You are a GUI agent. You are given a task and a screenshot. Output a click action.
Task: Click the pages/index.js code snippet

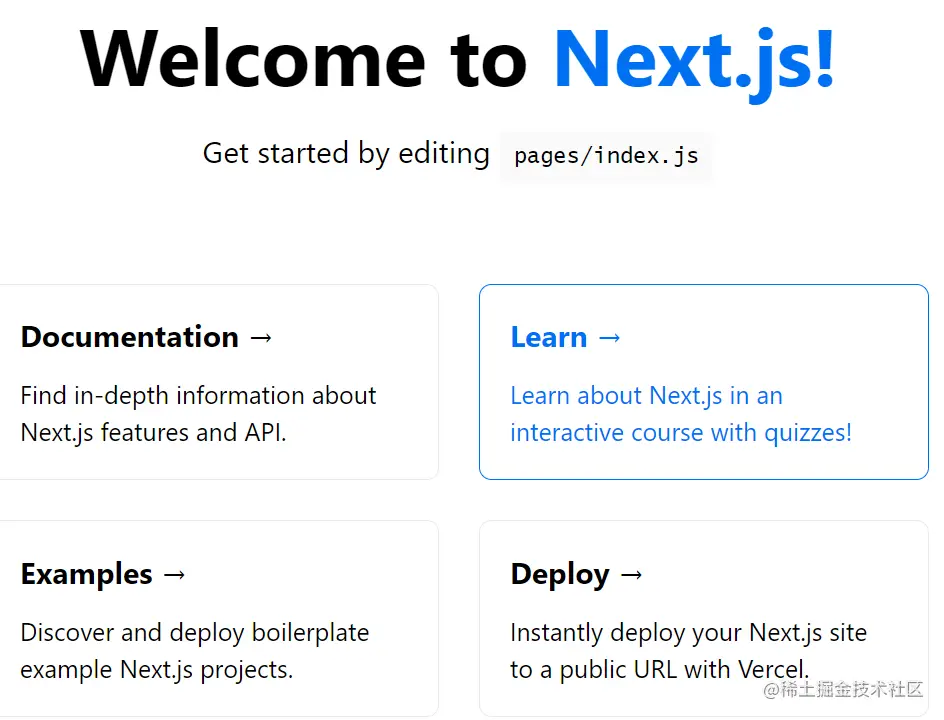click(x=606, y=156)
